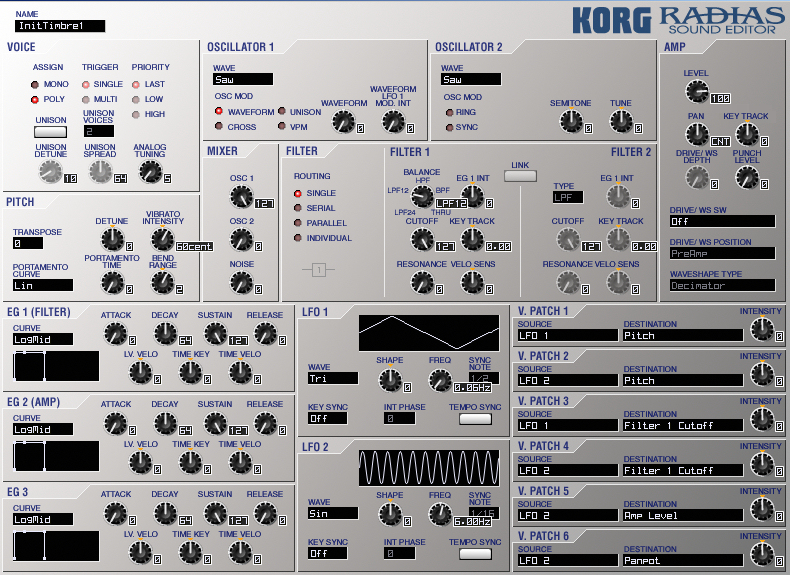Click the Filter 1 RESONANCE knob
This screenshot has width=790, height=575.
[422, 282]
